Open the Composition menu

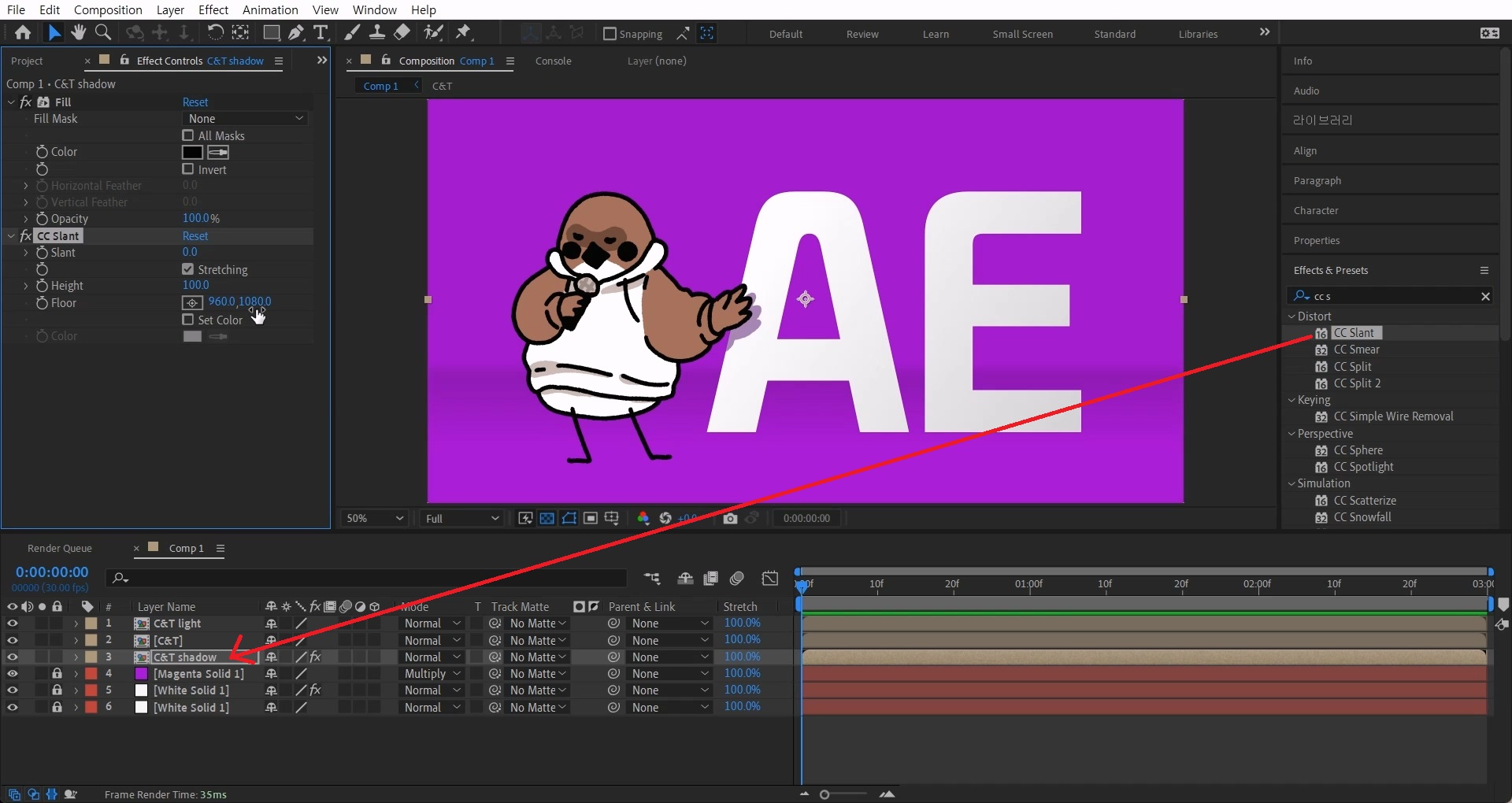click(x=108, y=9)
